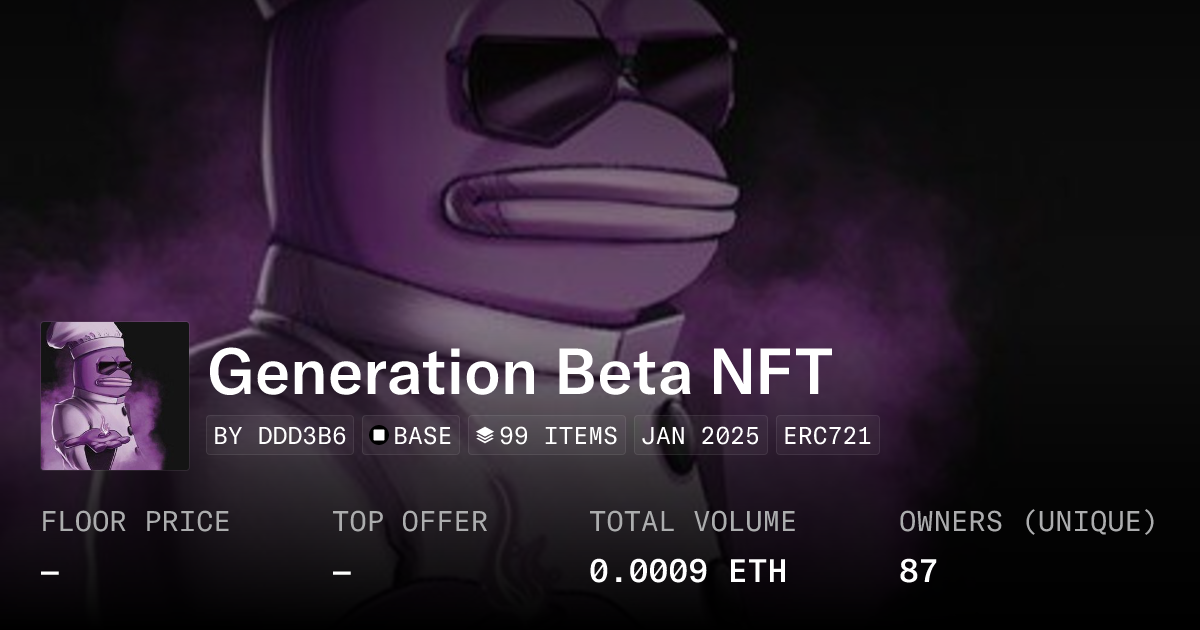
Task: Click the JAN 2025 date badge
Action: (x=700, y=436)
